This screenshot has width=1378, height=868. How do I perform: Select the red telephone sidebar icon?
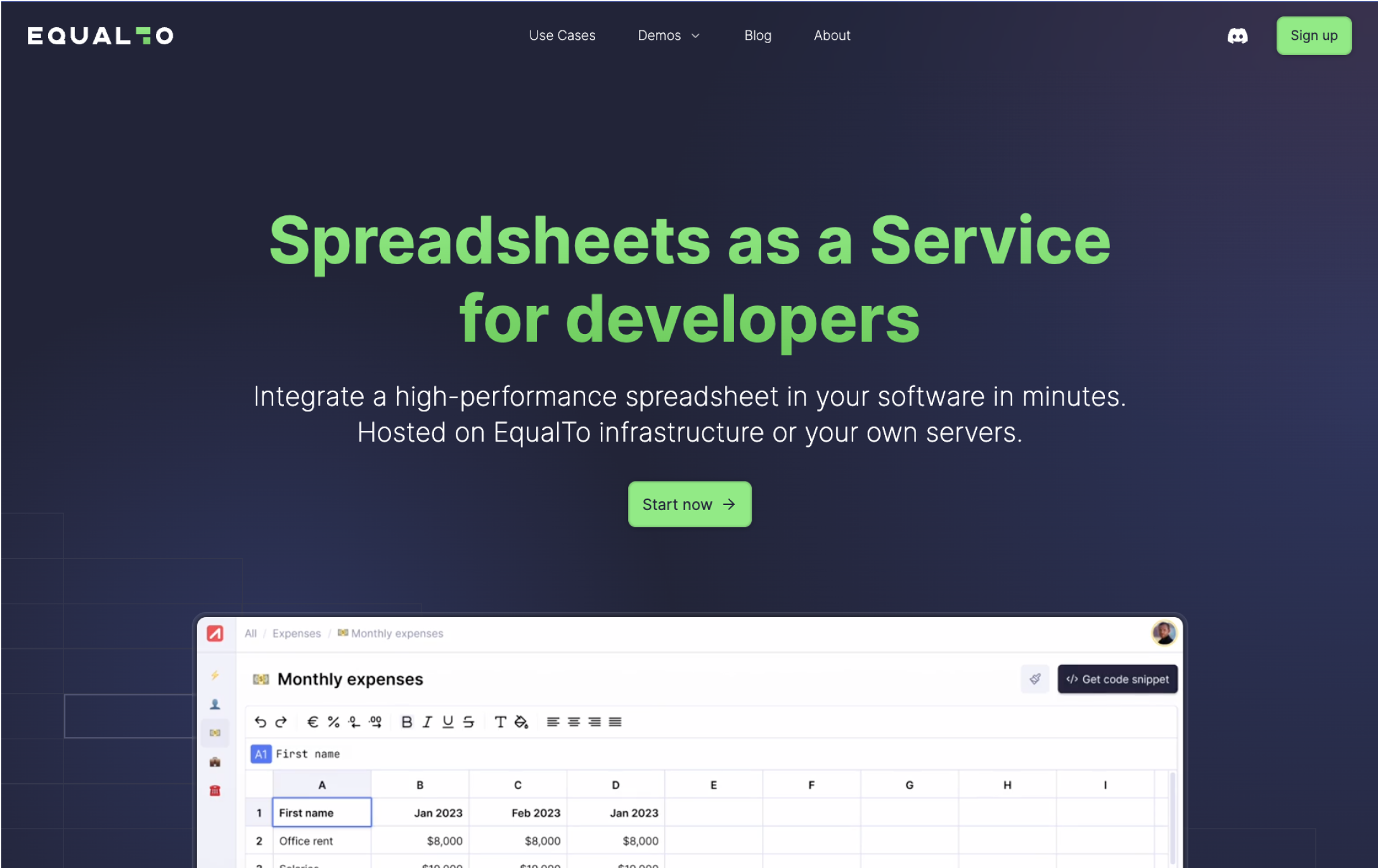point(215,790)
